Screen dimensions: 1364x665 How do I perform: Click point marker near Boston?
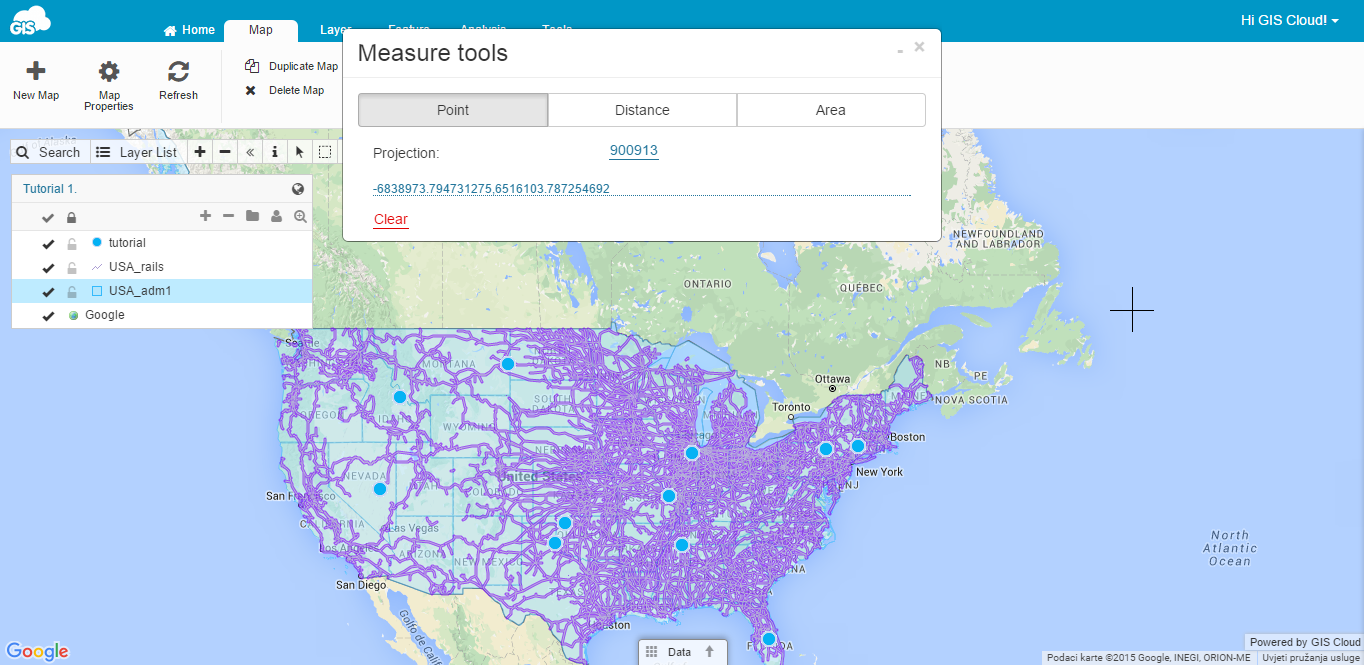point(858,446)
